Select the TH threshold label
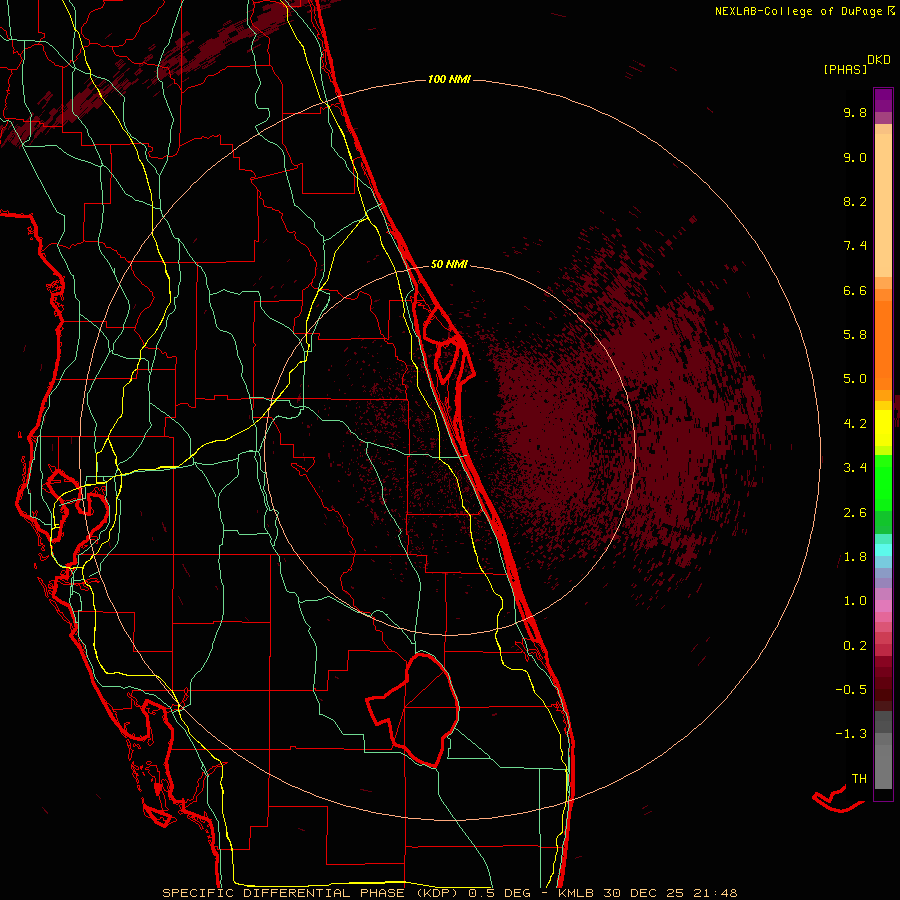This screenshot has width=900, height=900. coord(859,779)
